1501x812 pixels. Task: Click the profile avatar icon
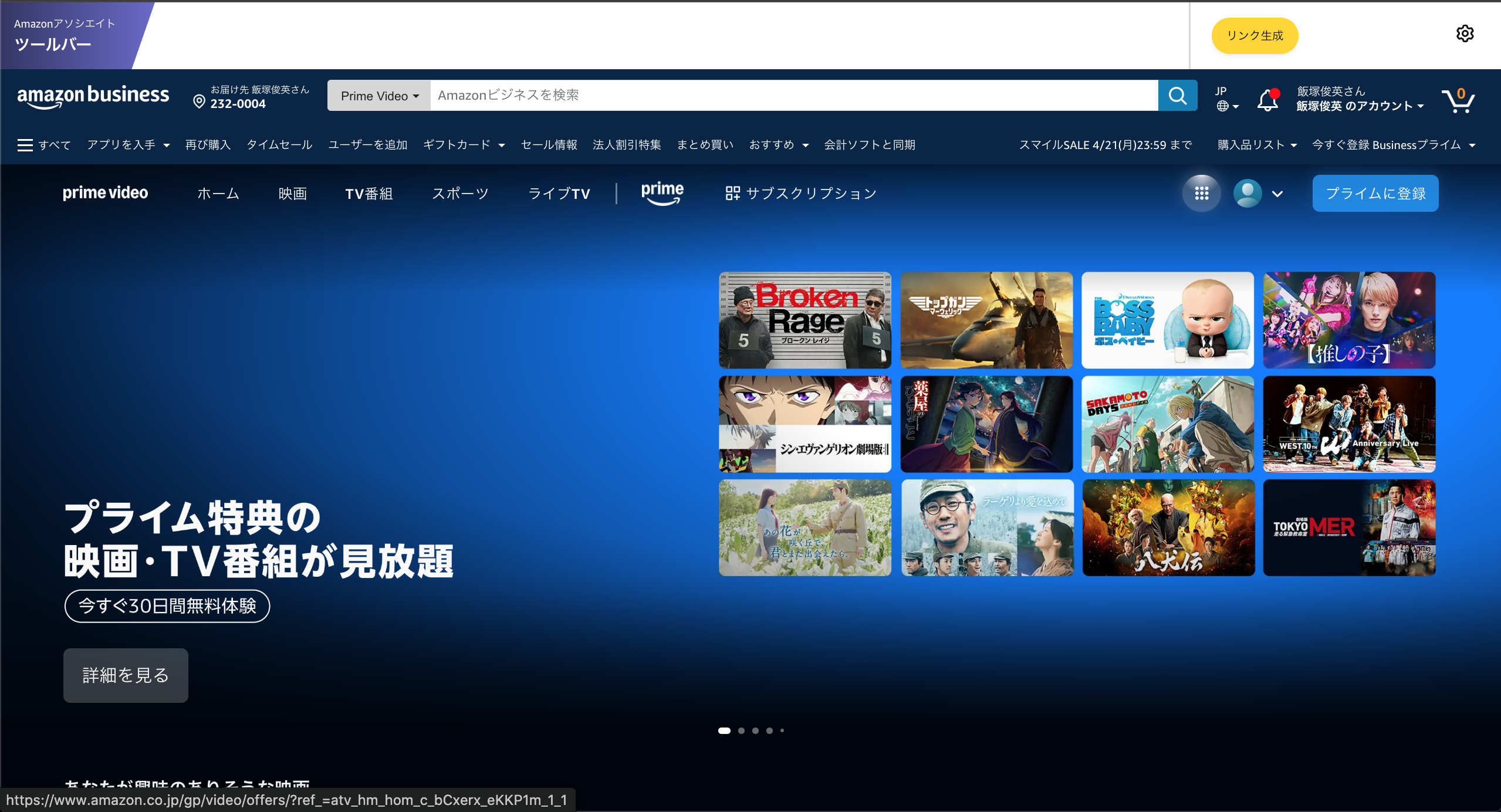coord(1248,193)
